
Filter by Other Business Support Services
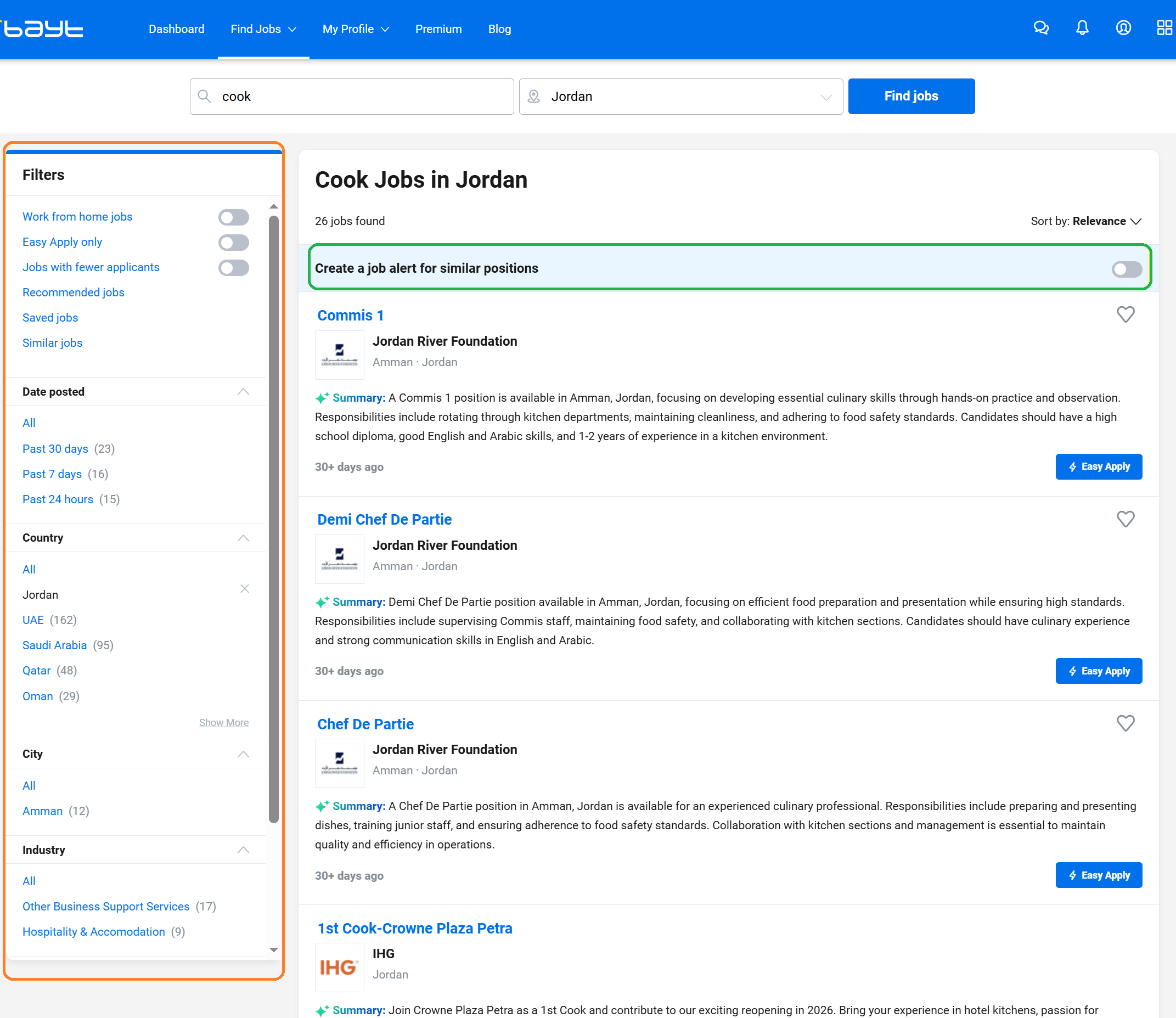[106, 907]
